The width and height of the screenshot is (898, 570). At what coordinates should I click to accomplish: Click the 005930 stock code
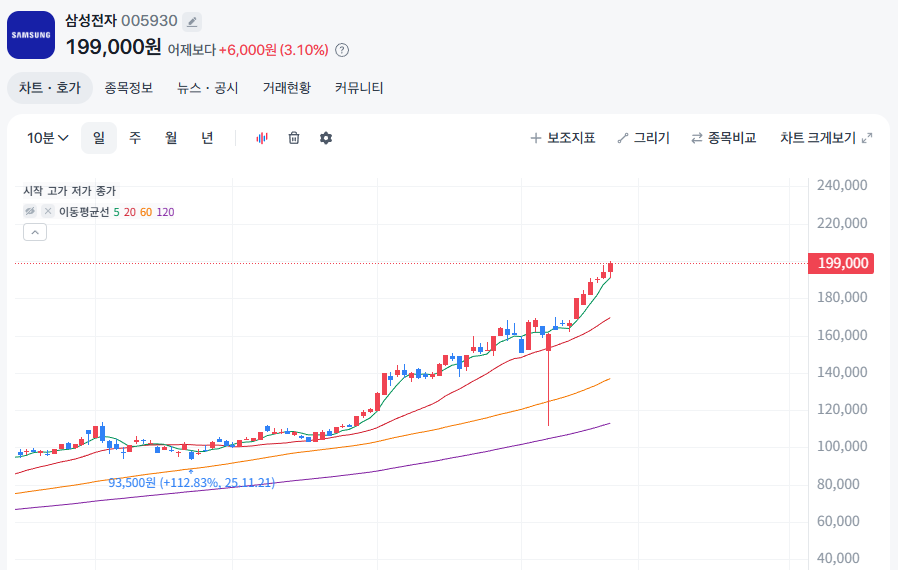[x=149, y=21]
